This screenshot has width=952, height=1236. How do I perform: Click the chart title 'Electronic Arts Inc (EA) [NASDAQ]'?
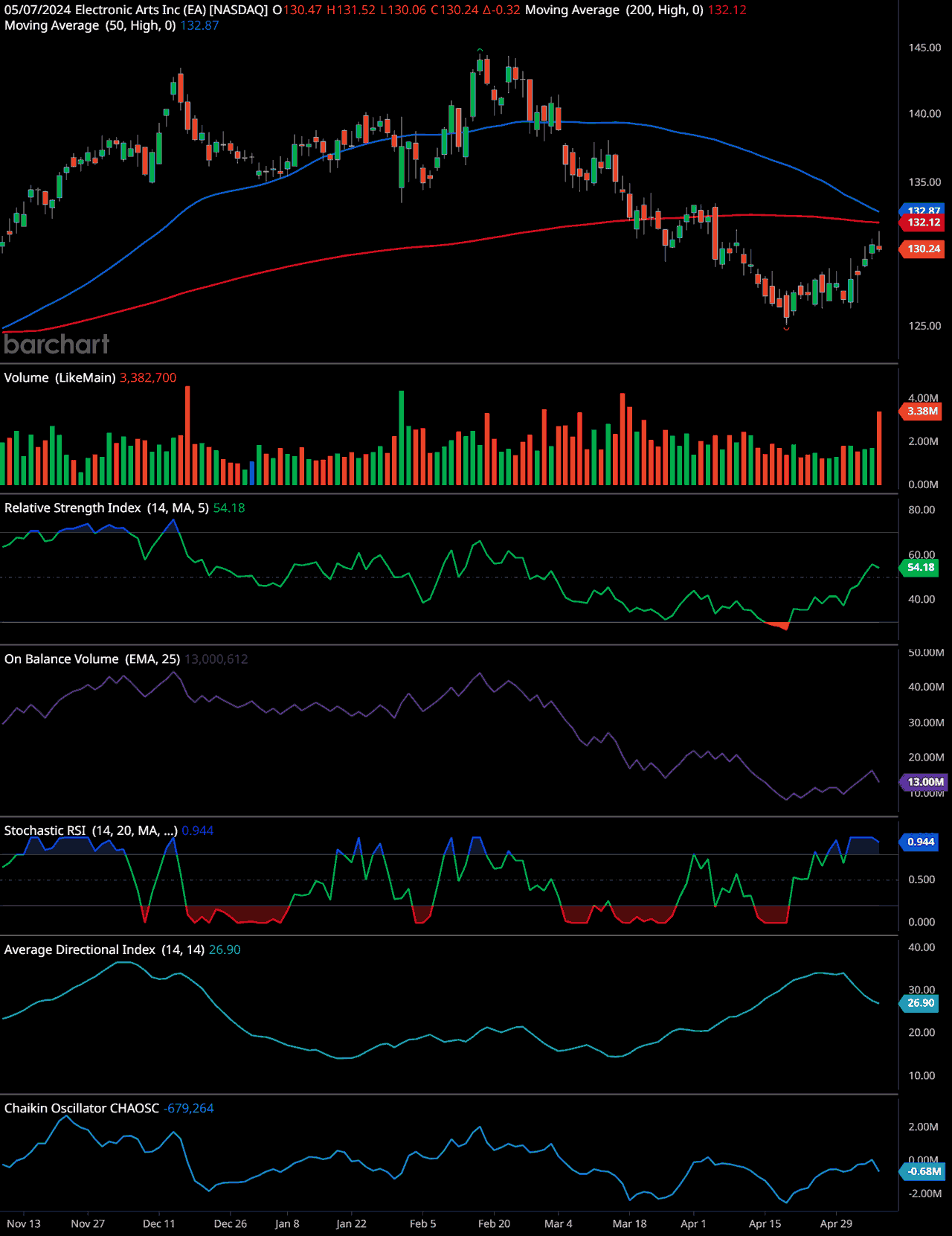coord(172,10)
